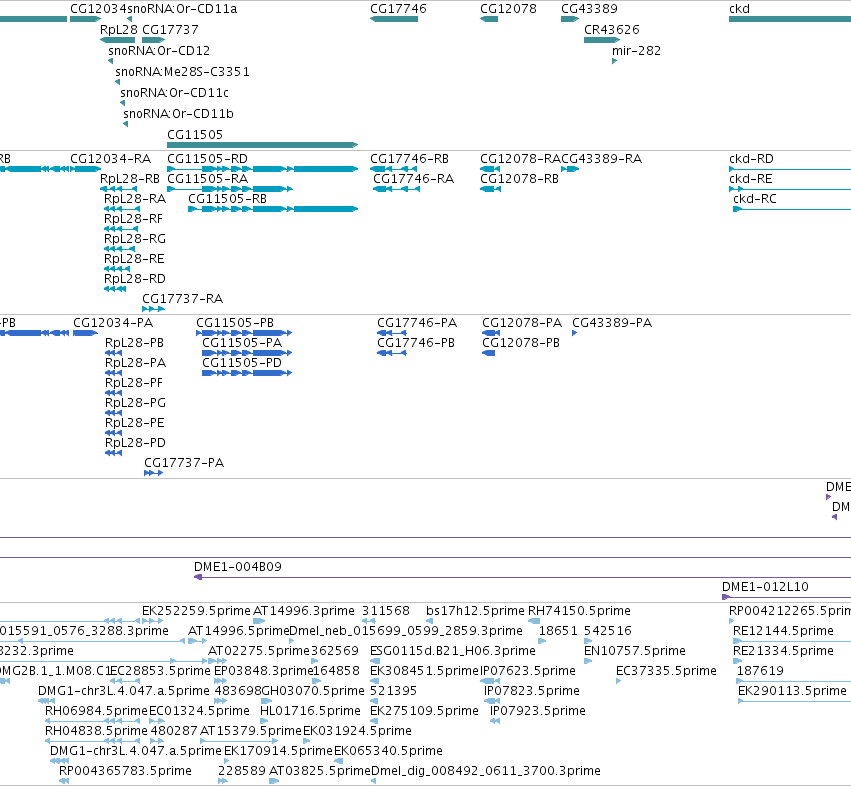The width and height of the screenshot is (851, 786).
Task: Open the CG11505-RD transcript label
Action: click(207, 159)
